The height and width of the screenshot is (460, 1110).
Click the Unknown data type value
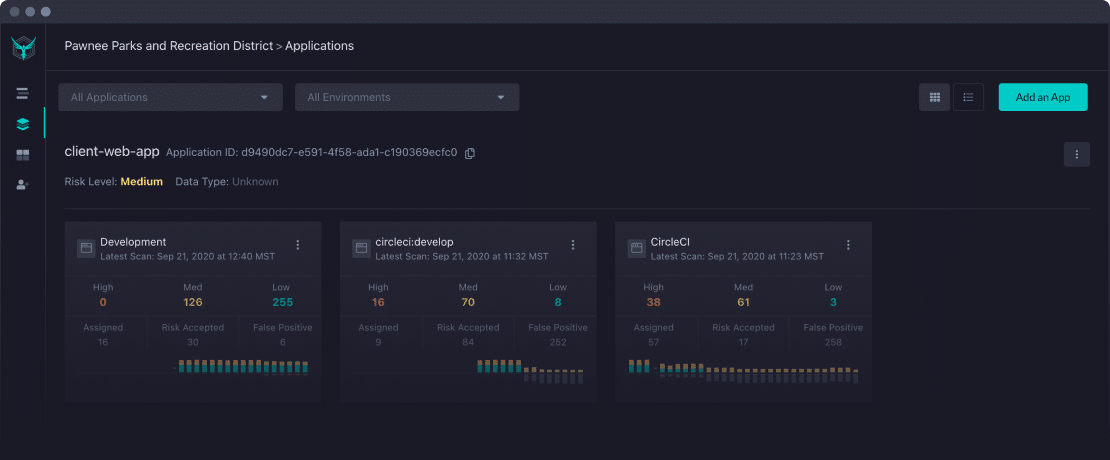(x=256, y=182)
